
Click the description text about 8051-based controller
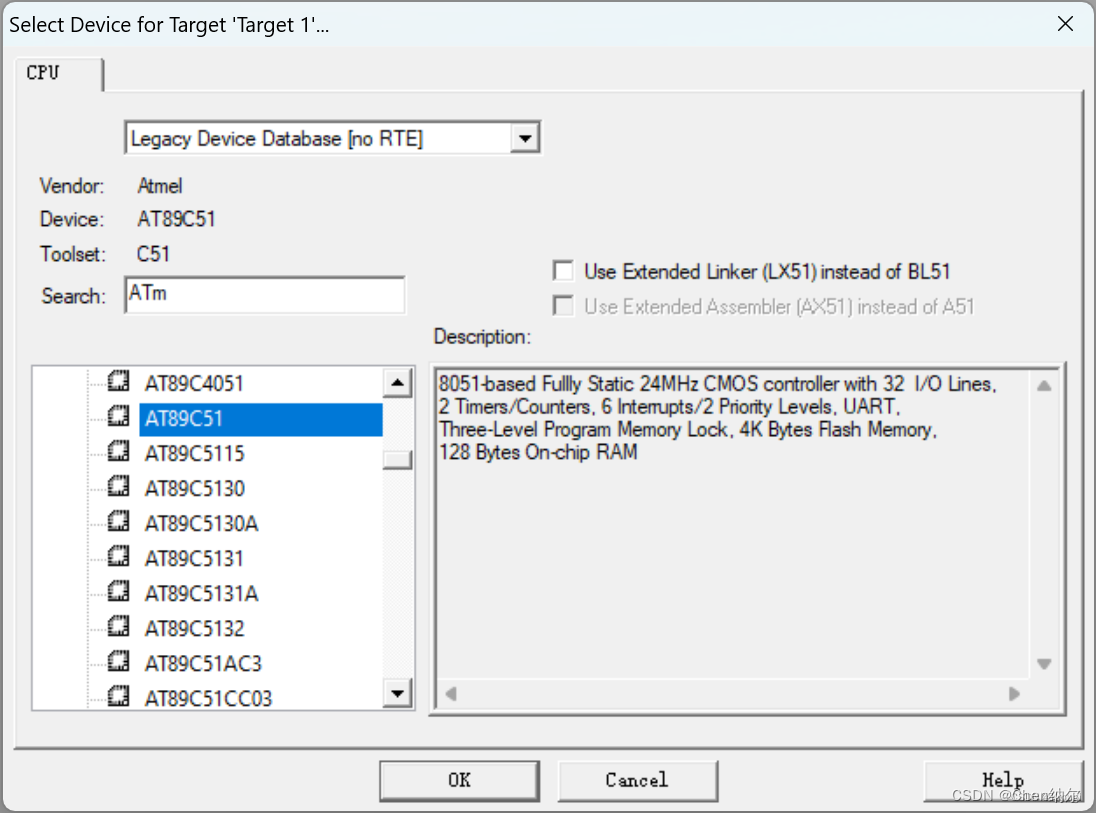coord(717,418)
